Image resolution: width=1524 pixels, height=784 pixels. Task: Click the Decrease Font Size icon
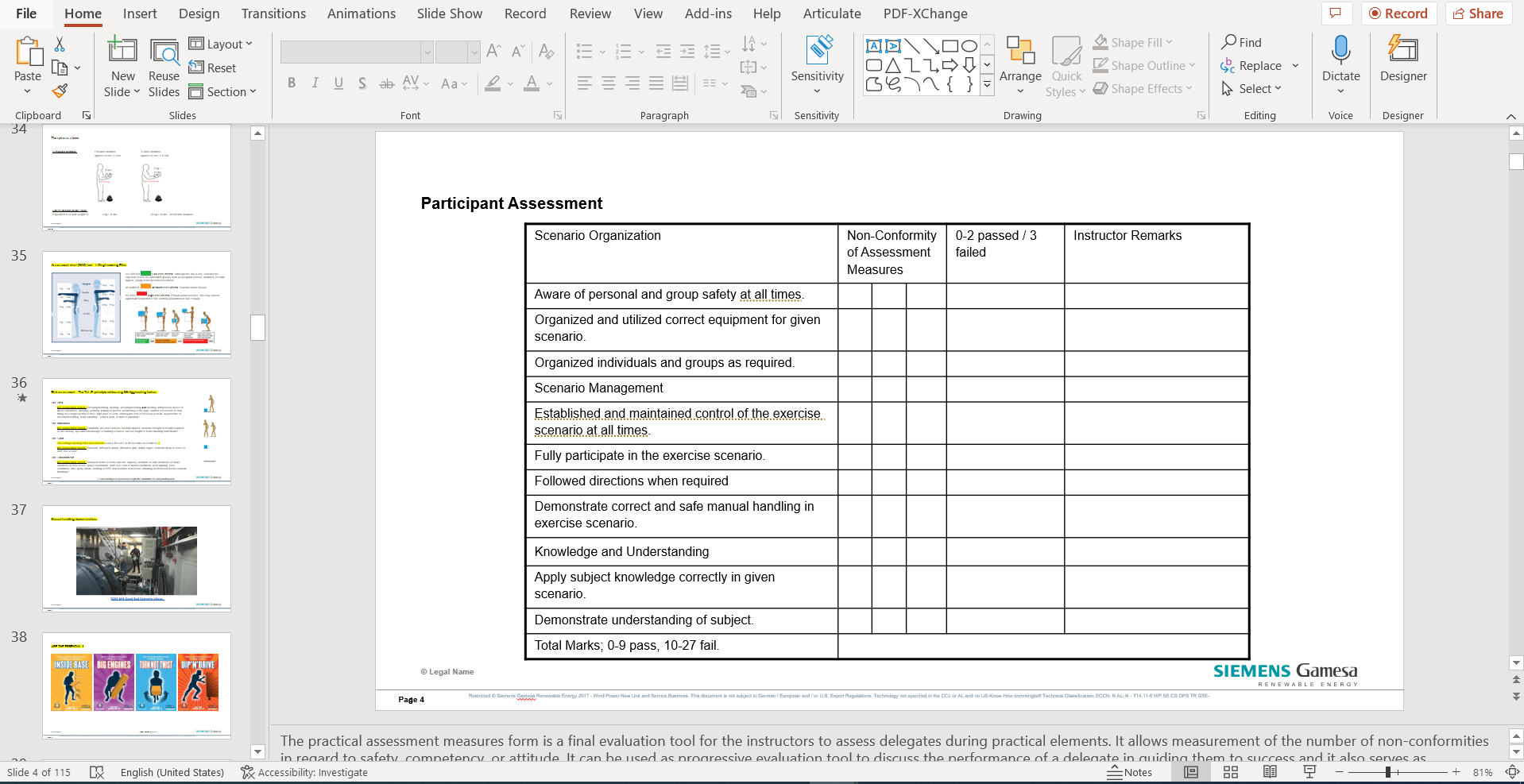tap(518, 52)
